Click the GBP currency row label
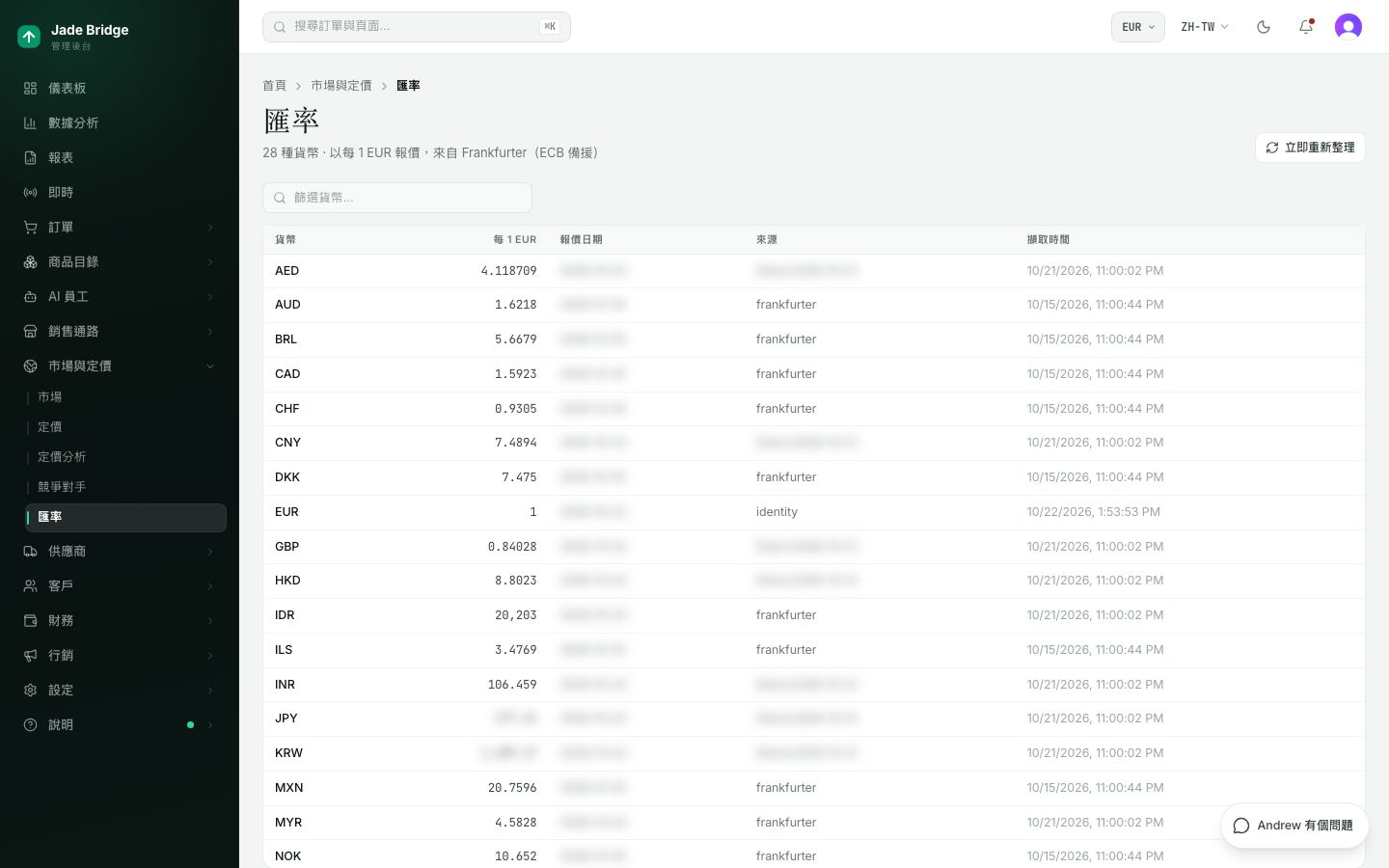 click(x=287, y=547)
